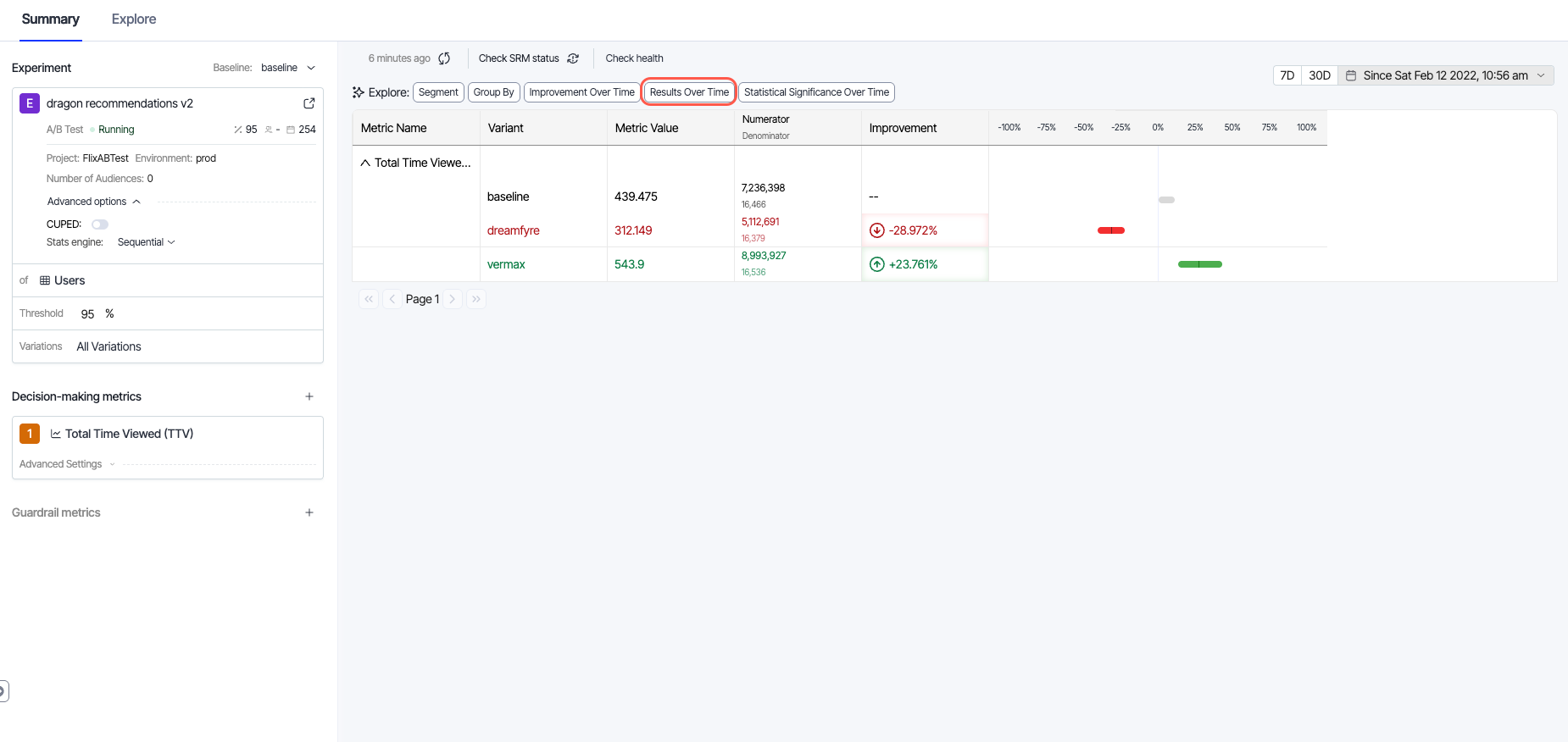Open experiment in new window icon
This screenshot has height=742, width=1568.
[309, 103]
